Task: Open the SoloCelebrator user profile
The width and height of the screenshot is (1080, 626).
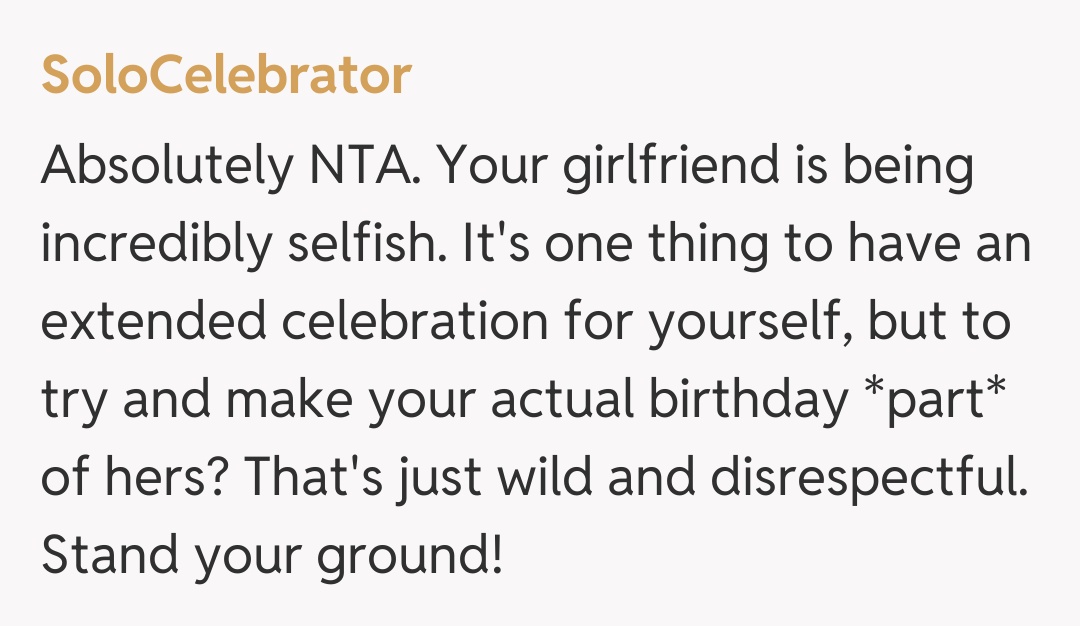Action: [x=226, y=77]
